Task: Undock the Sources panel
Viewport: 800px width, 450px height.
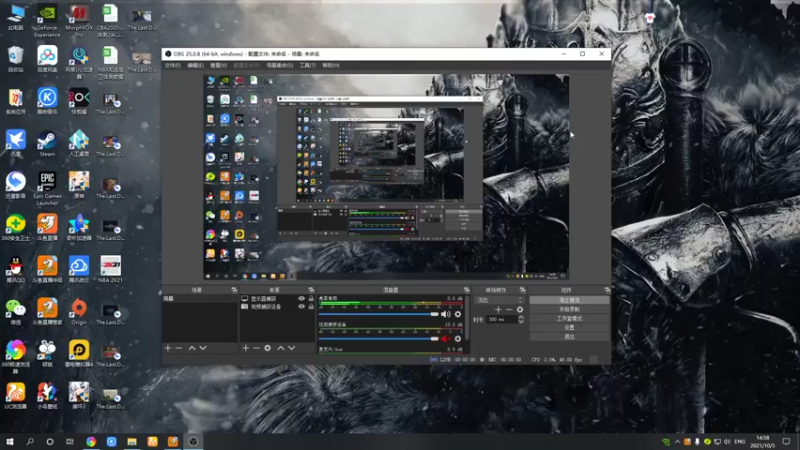Action: (x=311, y=290)
